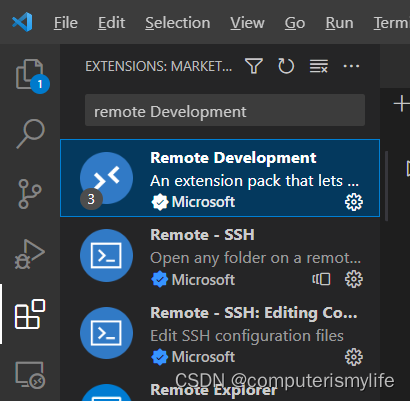Click 'An extension pack that lets' description

[255, 181]
